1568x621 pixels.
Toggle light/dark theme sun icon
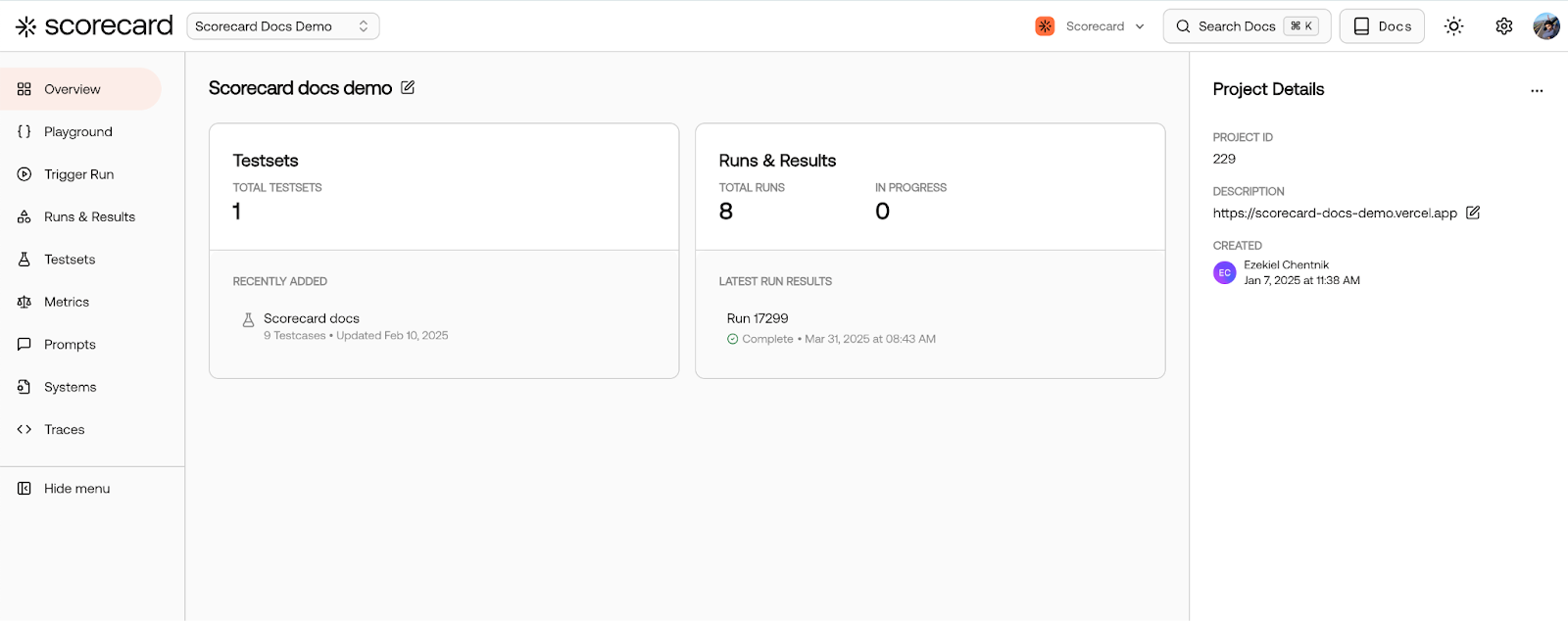click(x=1453, y=26)
